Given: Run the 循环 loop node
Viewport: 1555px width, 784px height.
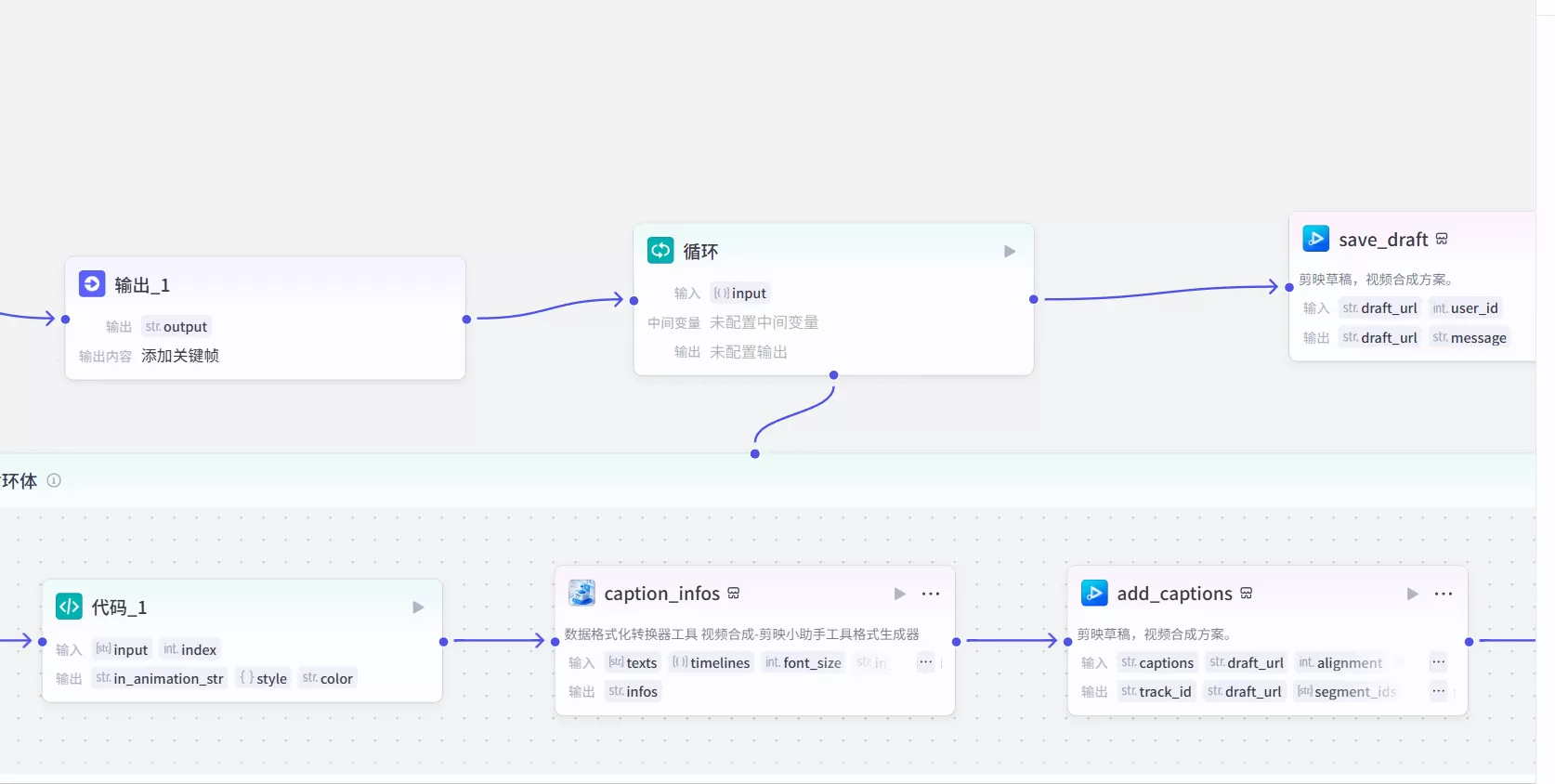Looking at the screenshot, I should pyautogui.click(x=1009, y=252).
